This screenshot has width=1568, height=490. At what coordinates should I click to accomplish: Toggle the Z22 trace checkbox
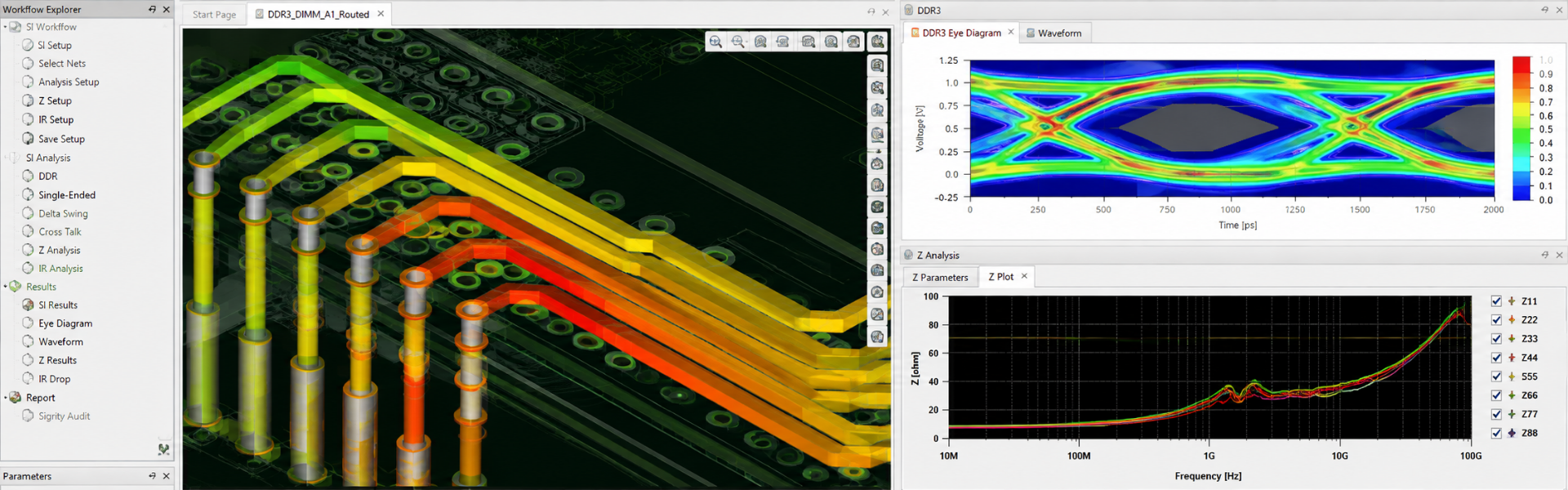coord(1496,320)
